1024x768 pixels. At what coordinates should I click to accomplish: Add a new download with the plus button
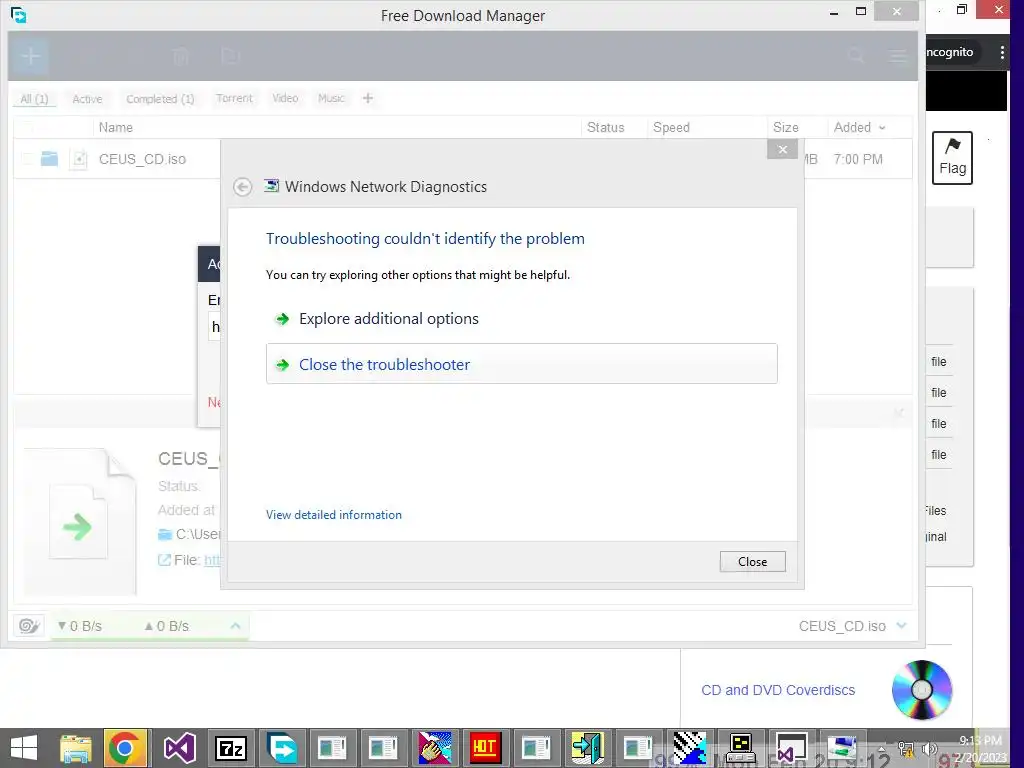pos(30,56)
